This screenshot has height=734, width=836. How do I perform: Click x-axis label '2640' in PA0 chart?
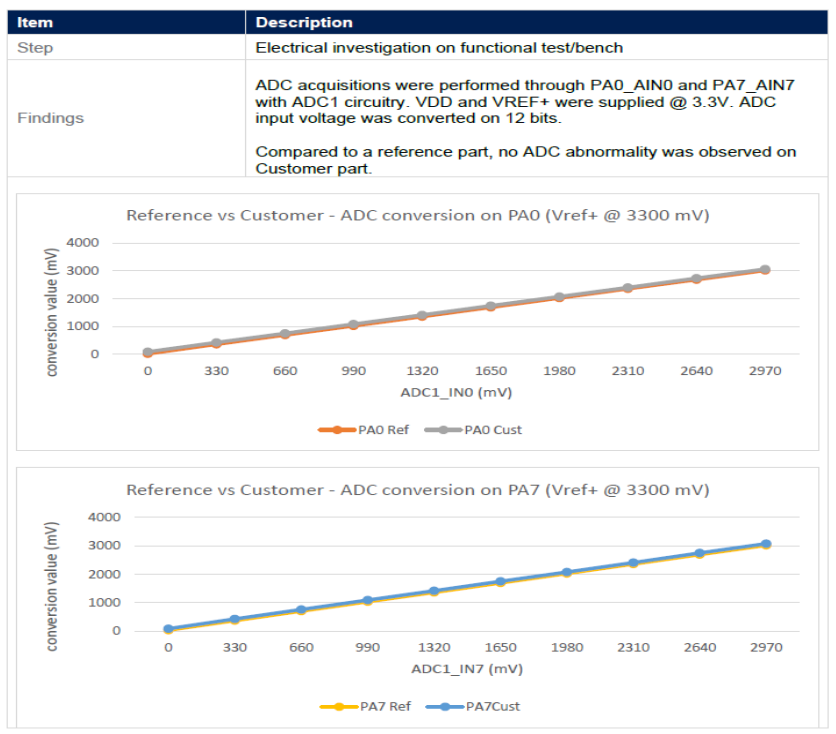(x=696, y=371)
